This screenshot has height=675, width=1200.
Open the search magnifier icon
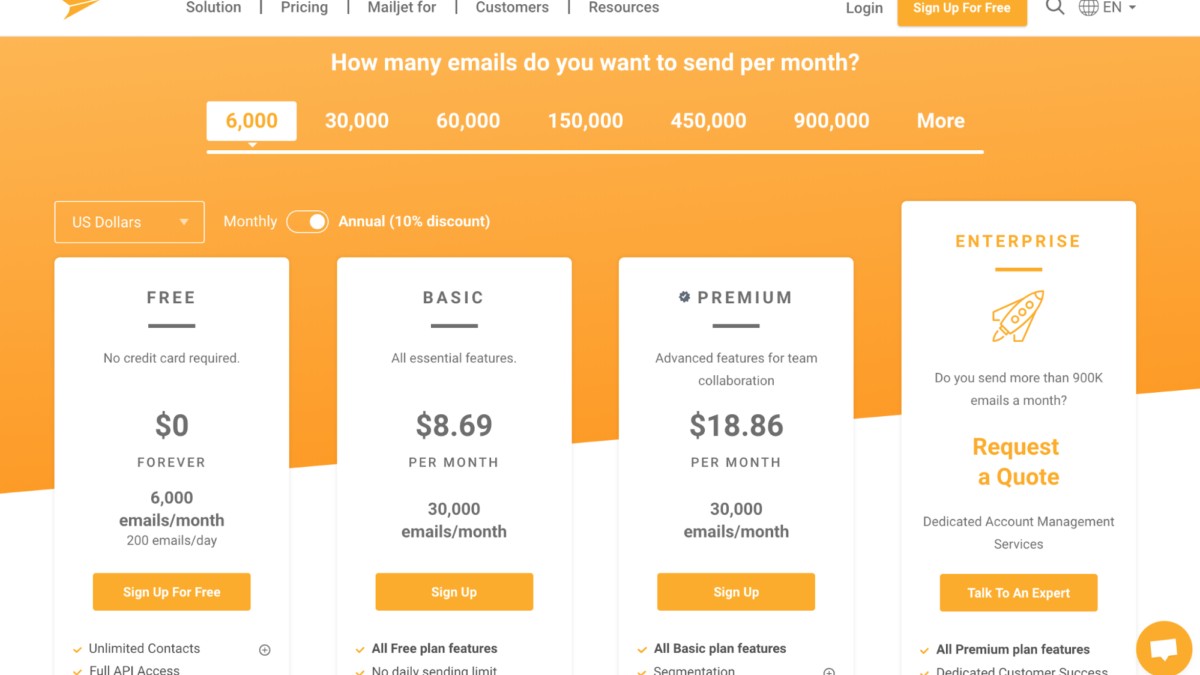point(1055,8)
